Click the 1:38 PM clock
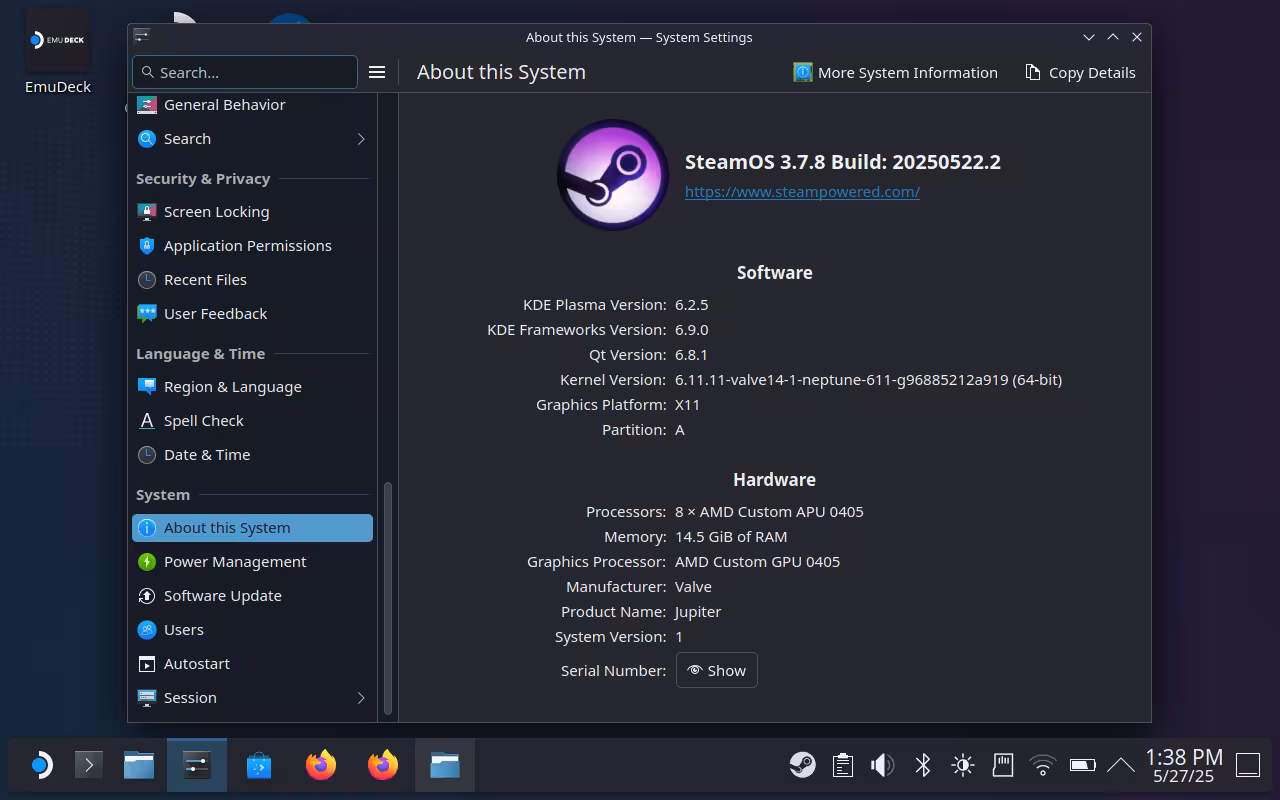 pos(1184,765)
